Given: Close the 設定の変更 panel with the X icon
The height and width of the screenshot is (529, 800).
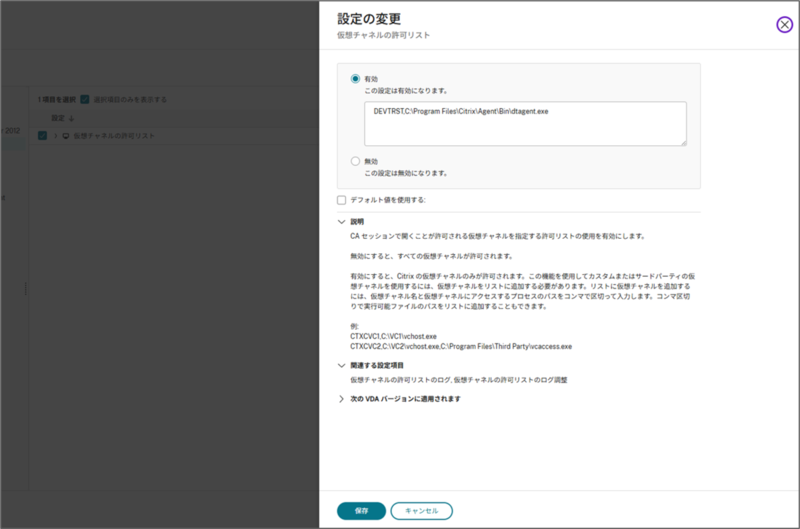Looking at the screenshot, I should click(784, 24).
